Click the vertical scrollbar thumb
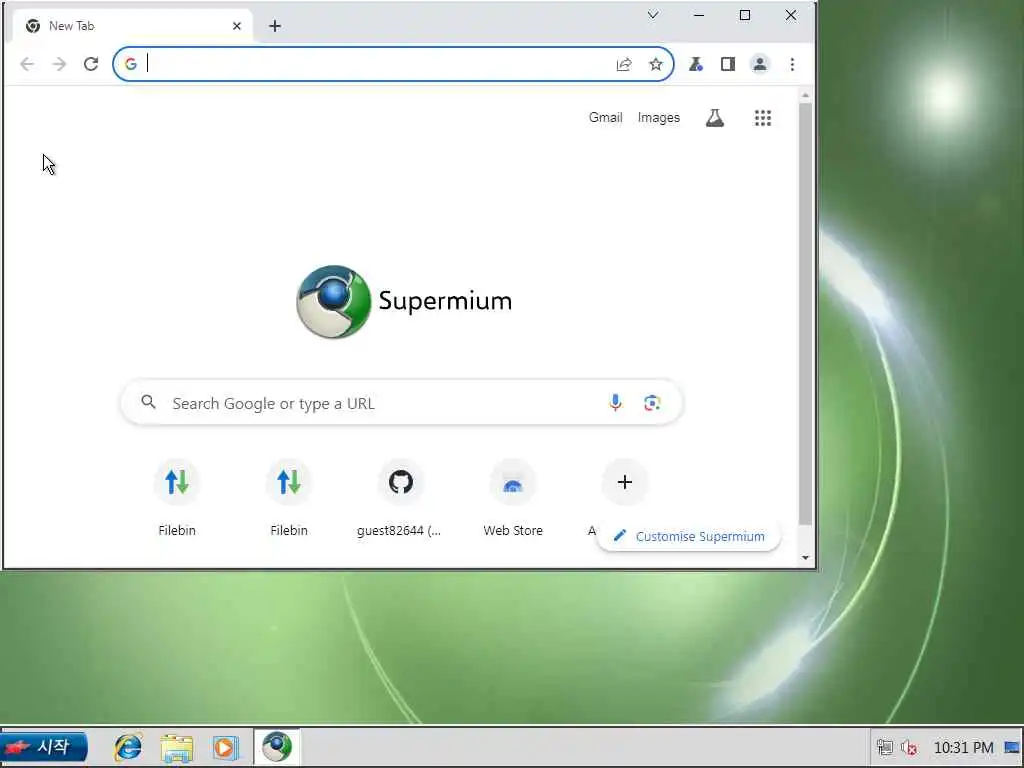Screen dimensions: 1024x768 click(x=805, y=313)
